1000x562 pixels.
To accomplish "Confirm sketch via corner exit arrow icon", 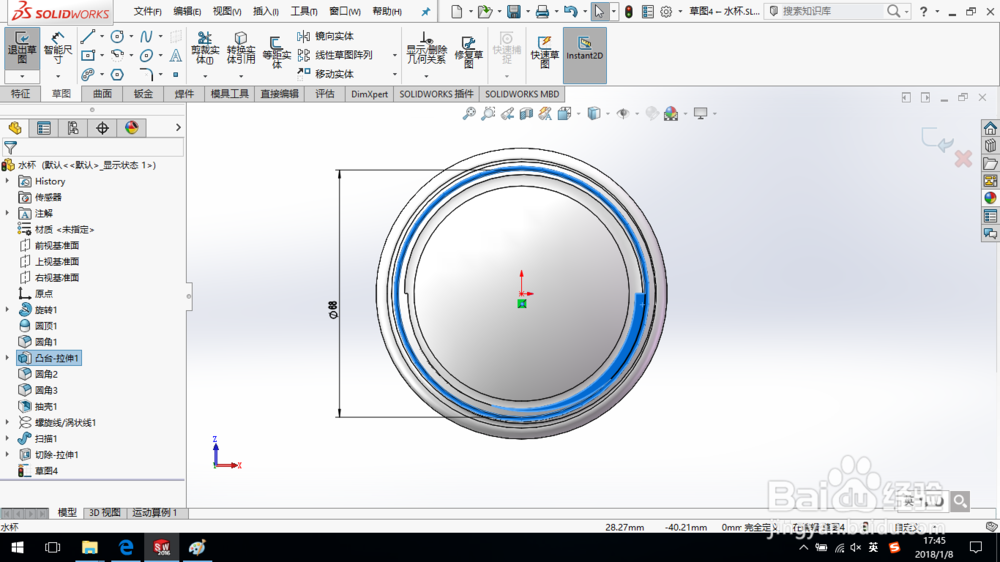I will pyautogui.click(x=936, y=140).
